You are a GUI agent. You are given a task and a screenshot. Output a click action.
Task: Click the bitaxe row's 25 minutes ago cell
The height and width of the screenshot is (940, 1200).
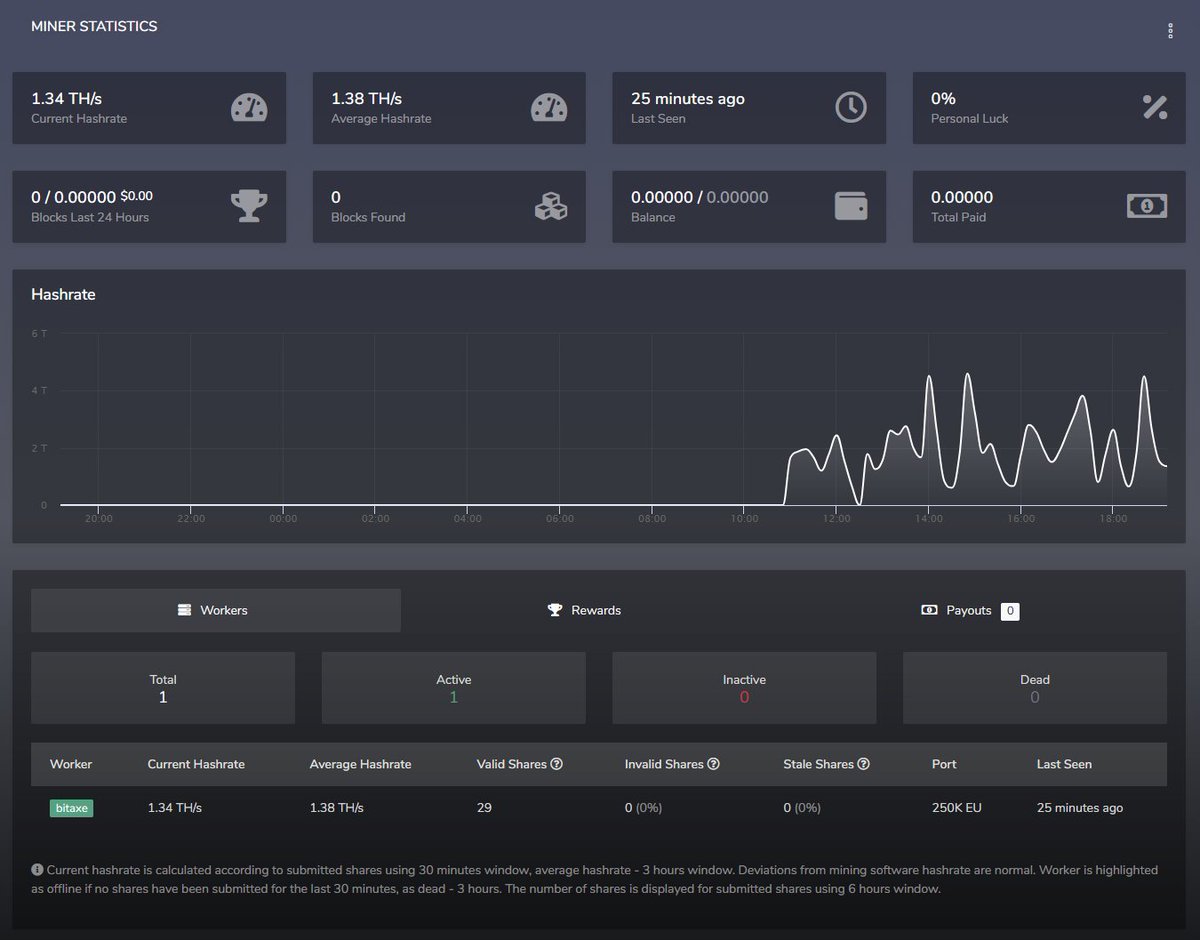[1079, 807]
